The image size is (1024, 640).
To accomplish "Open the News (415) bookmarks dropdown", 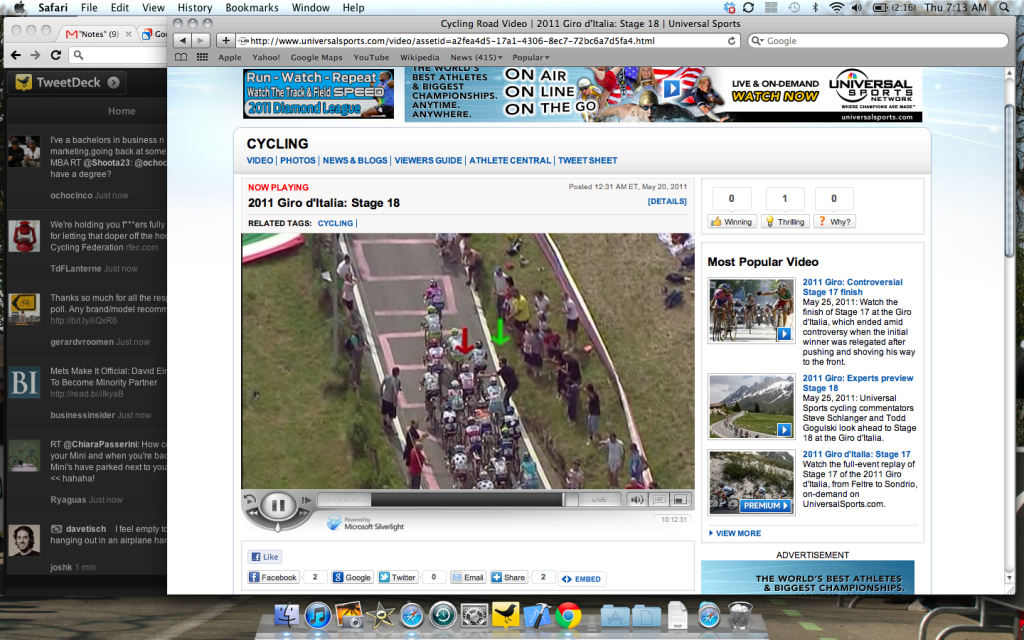I will coord(476,57).
